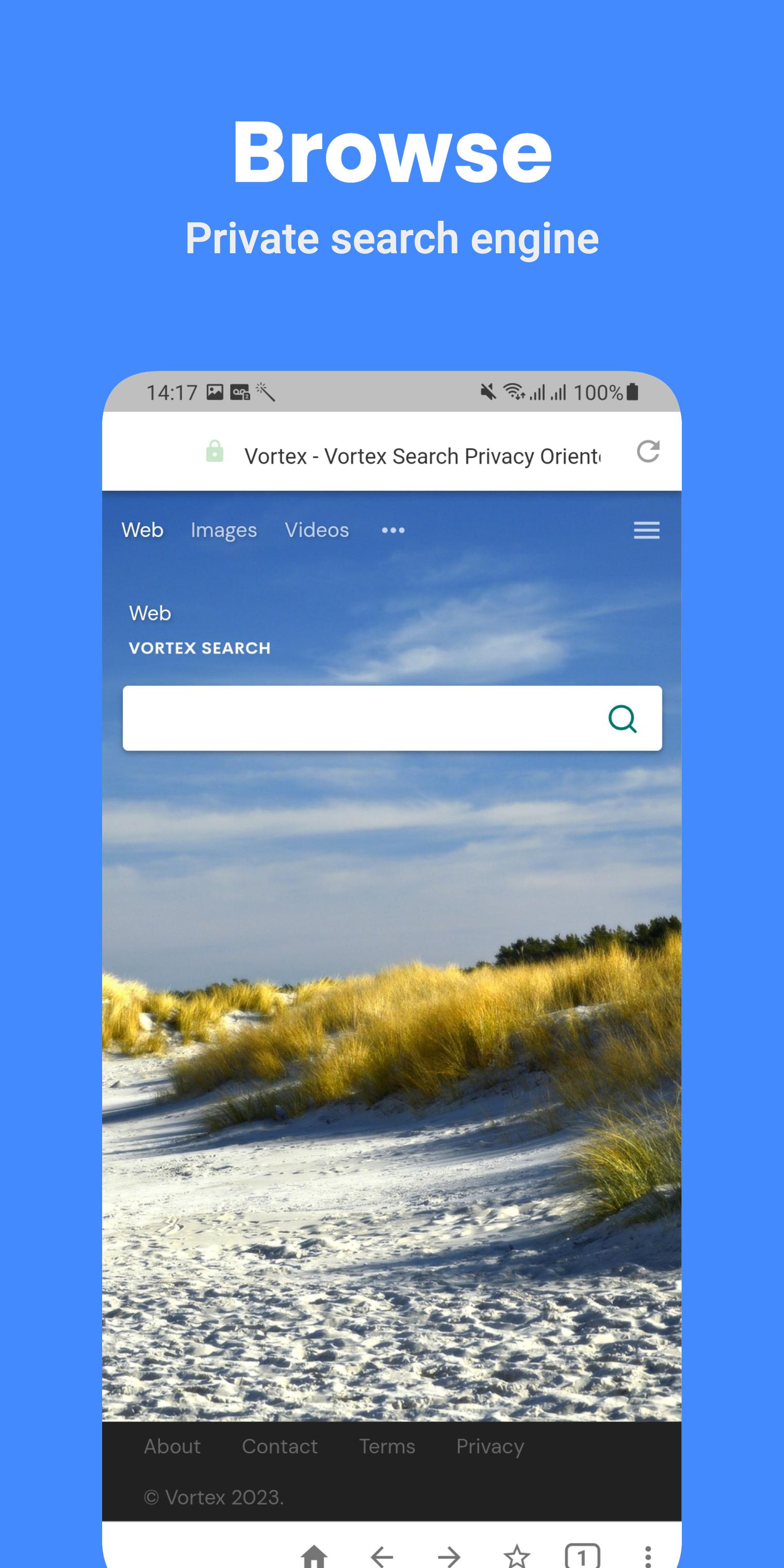Open the About link

coord(172,1446)
